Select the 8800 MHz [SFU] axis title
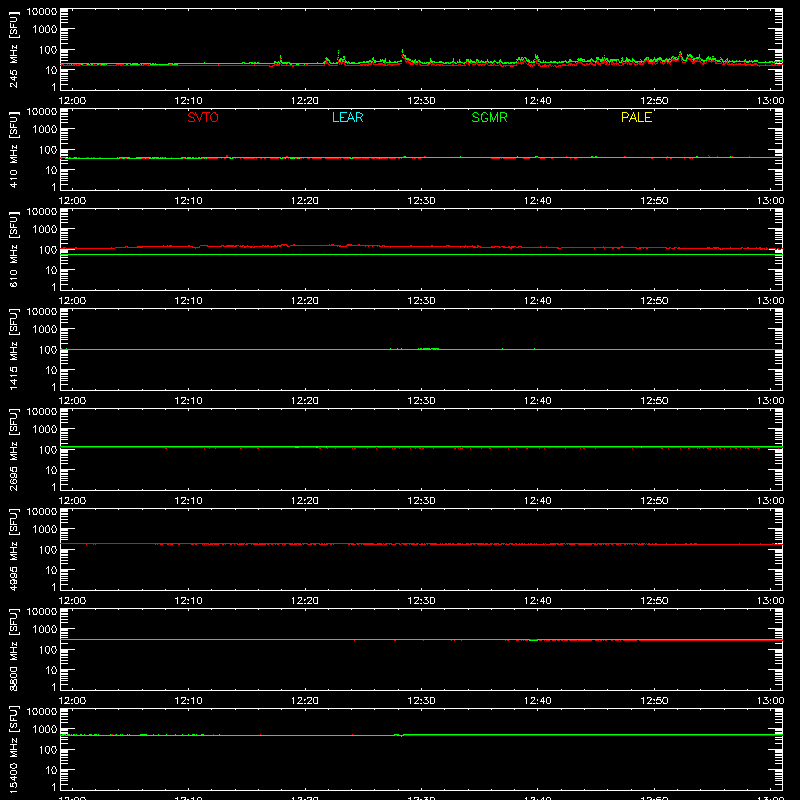 [14, 649]
